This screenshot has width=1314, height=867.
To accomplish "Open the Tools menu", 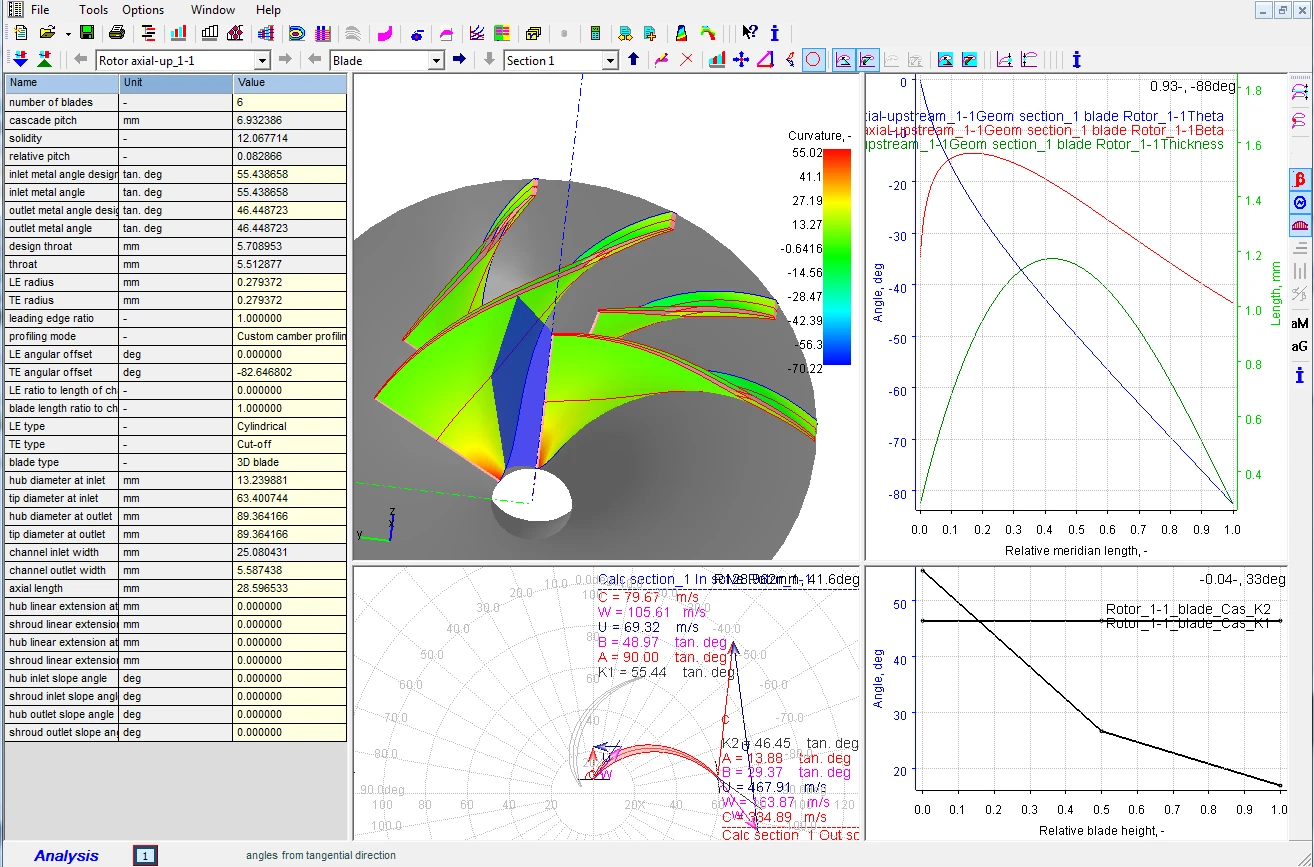I will click(94, 10).
